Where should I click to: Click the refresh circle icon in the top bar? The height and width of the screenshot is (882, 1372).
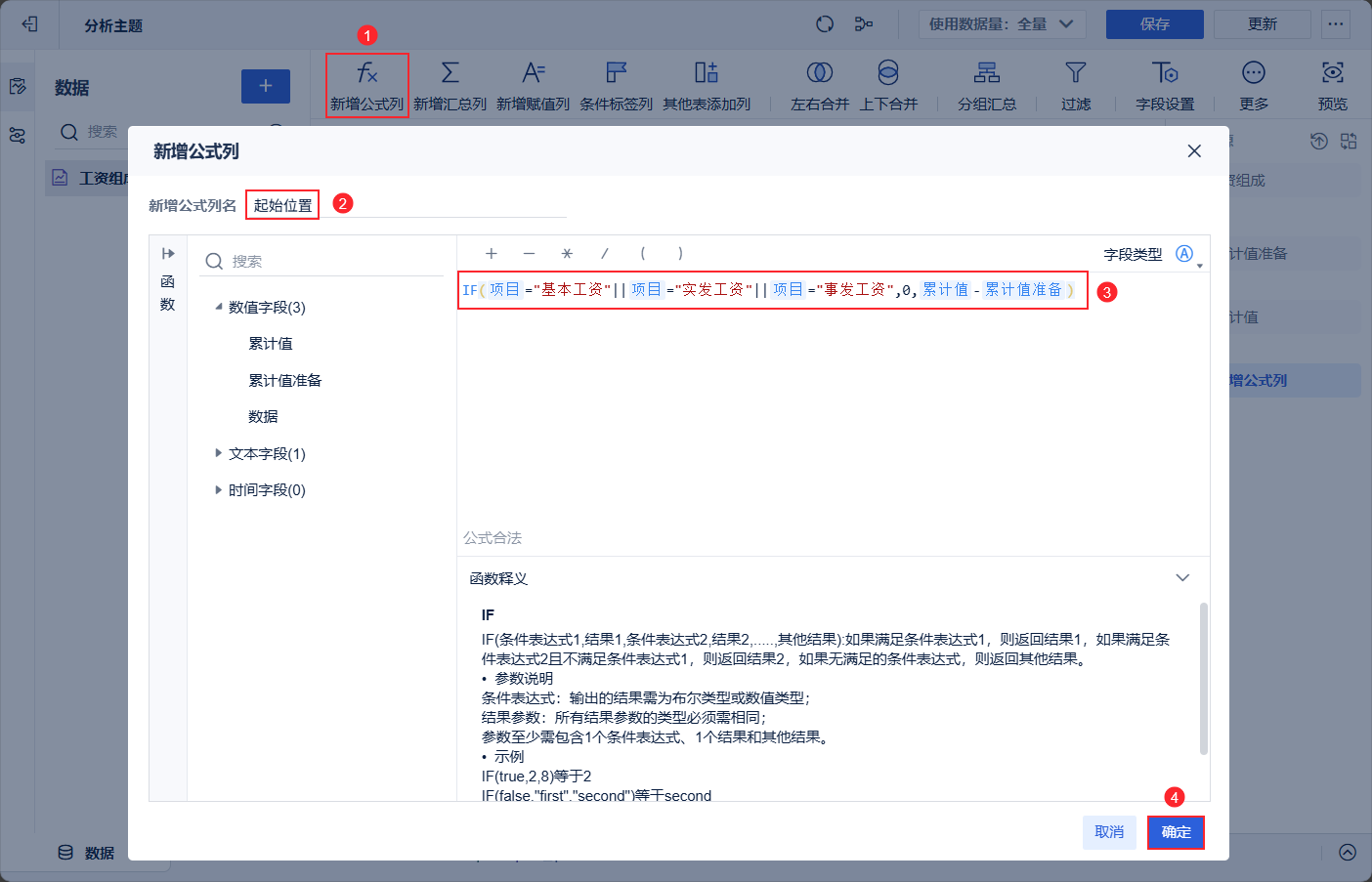(825, 24)
